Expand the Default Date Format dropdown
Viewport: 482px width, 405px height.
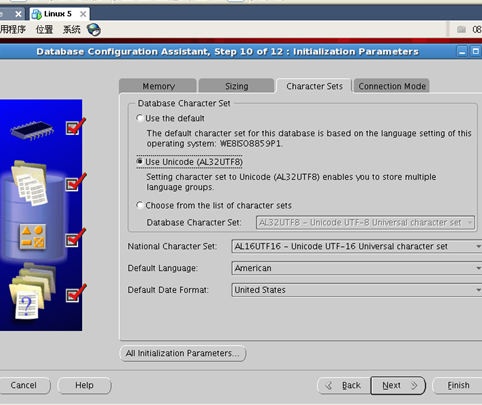357,290
